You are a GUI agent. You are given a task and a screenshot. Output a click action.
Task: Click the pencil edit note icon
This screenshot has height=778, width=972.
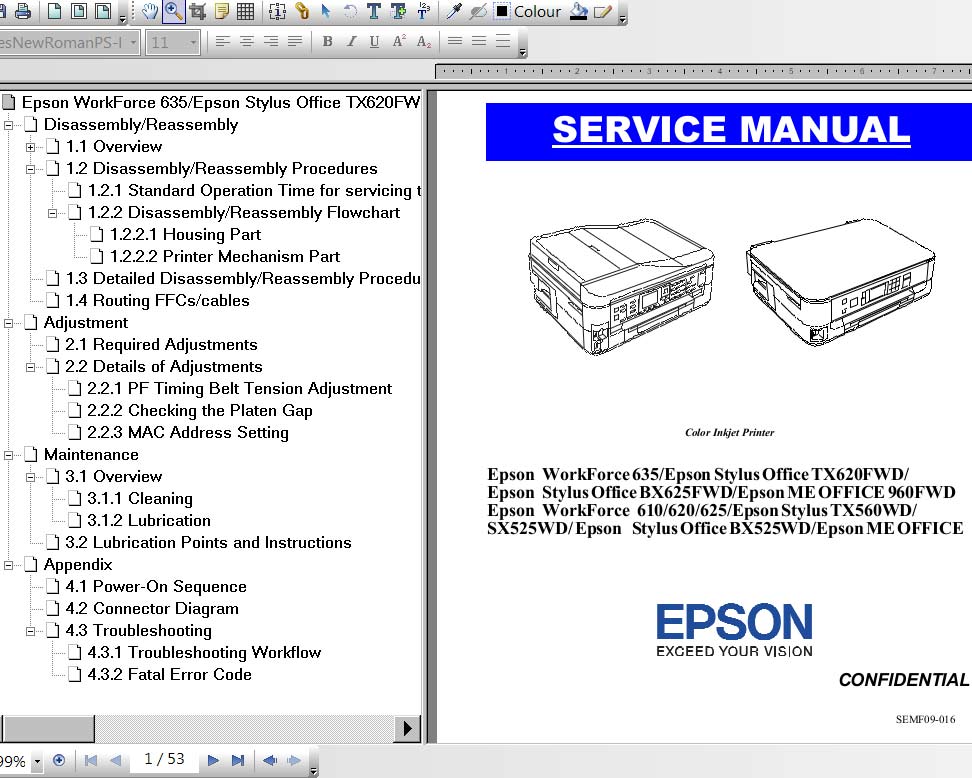[x=603, y=11]
